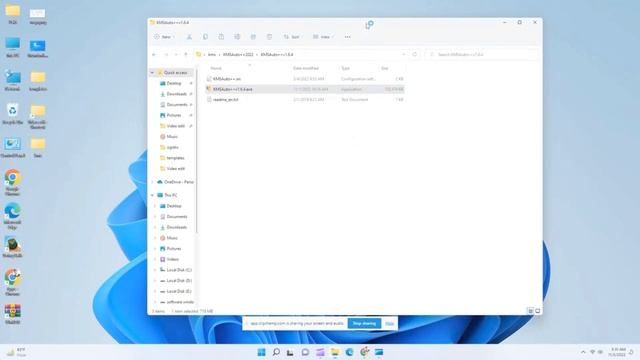The image size is (640, 360).
Task: Click KMSAuto++ v2022 in breadcrumb path
Action: [x=238, y=54]
